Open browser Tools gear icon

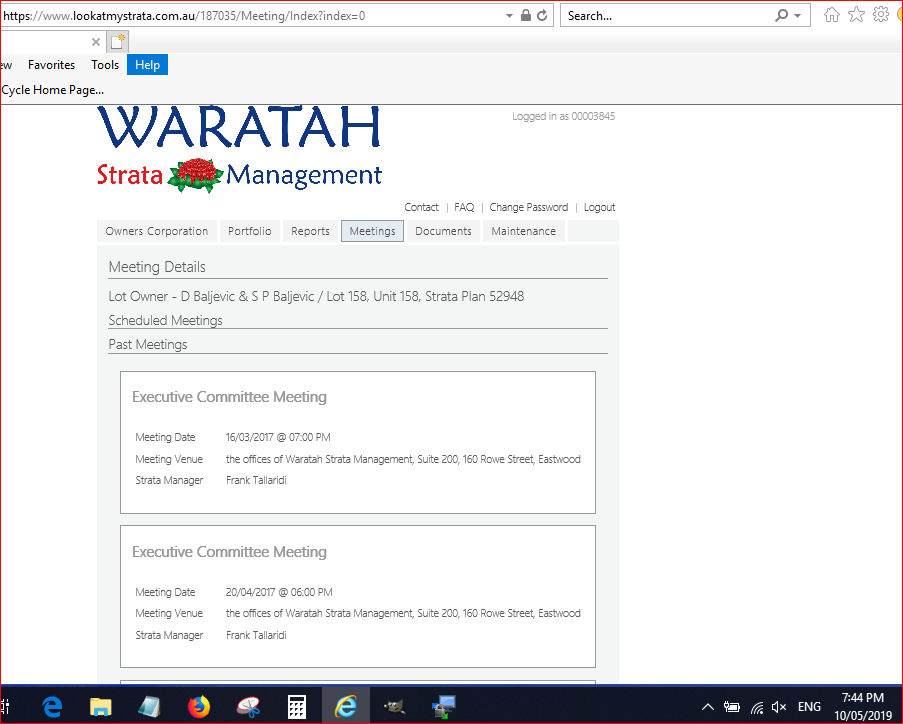pyautogui.click(x=881, y=15)
